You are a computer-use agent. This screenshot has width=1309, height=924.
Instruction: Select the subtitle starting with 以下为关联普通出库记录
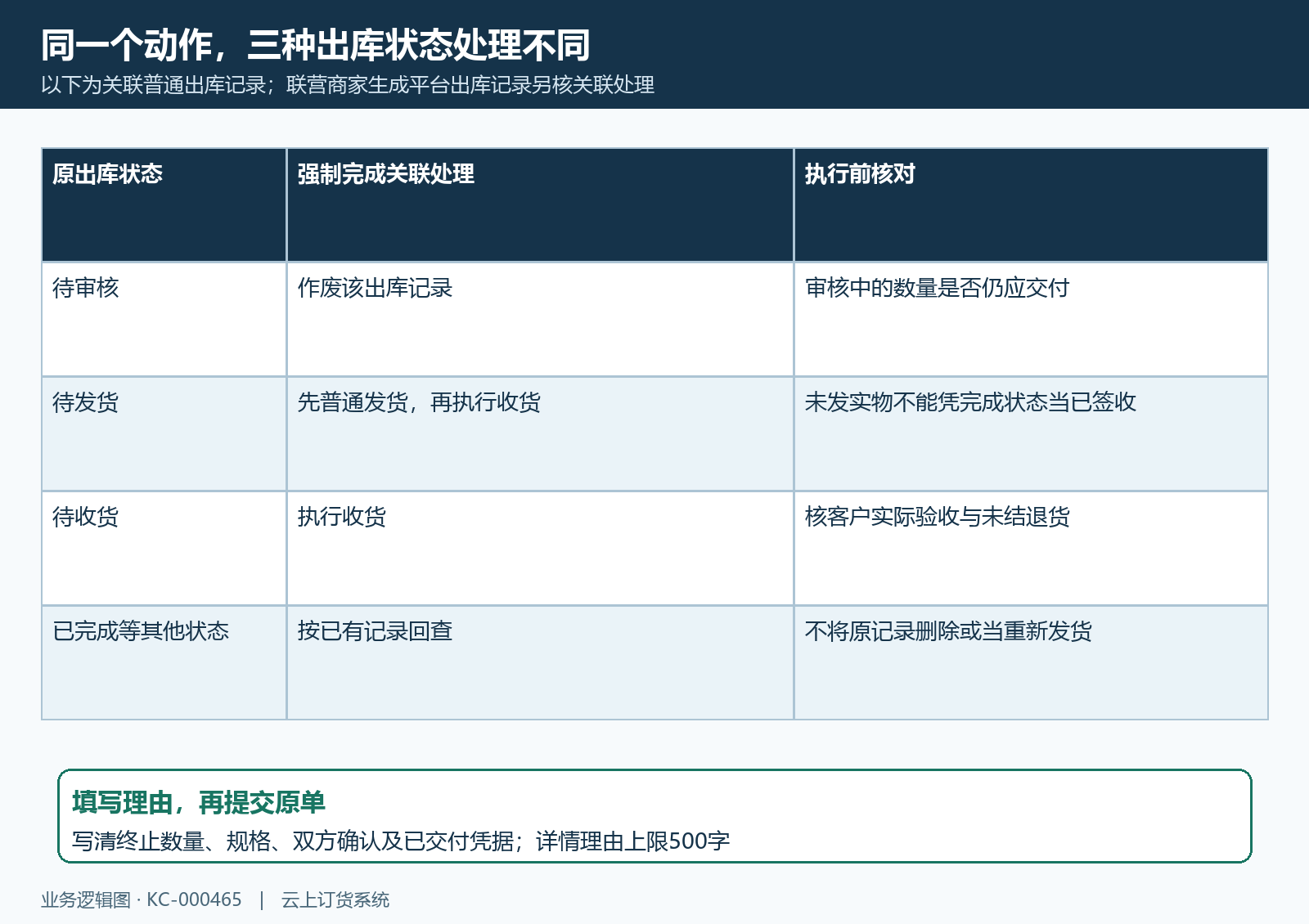348,85
